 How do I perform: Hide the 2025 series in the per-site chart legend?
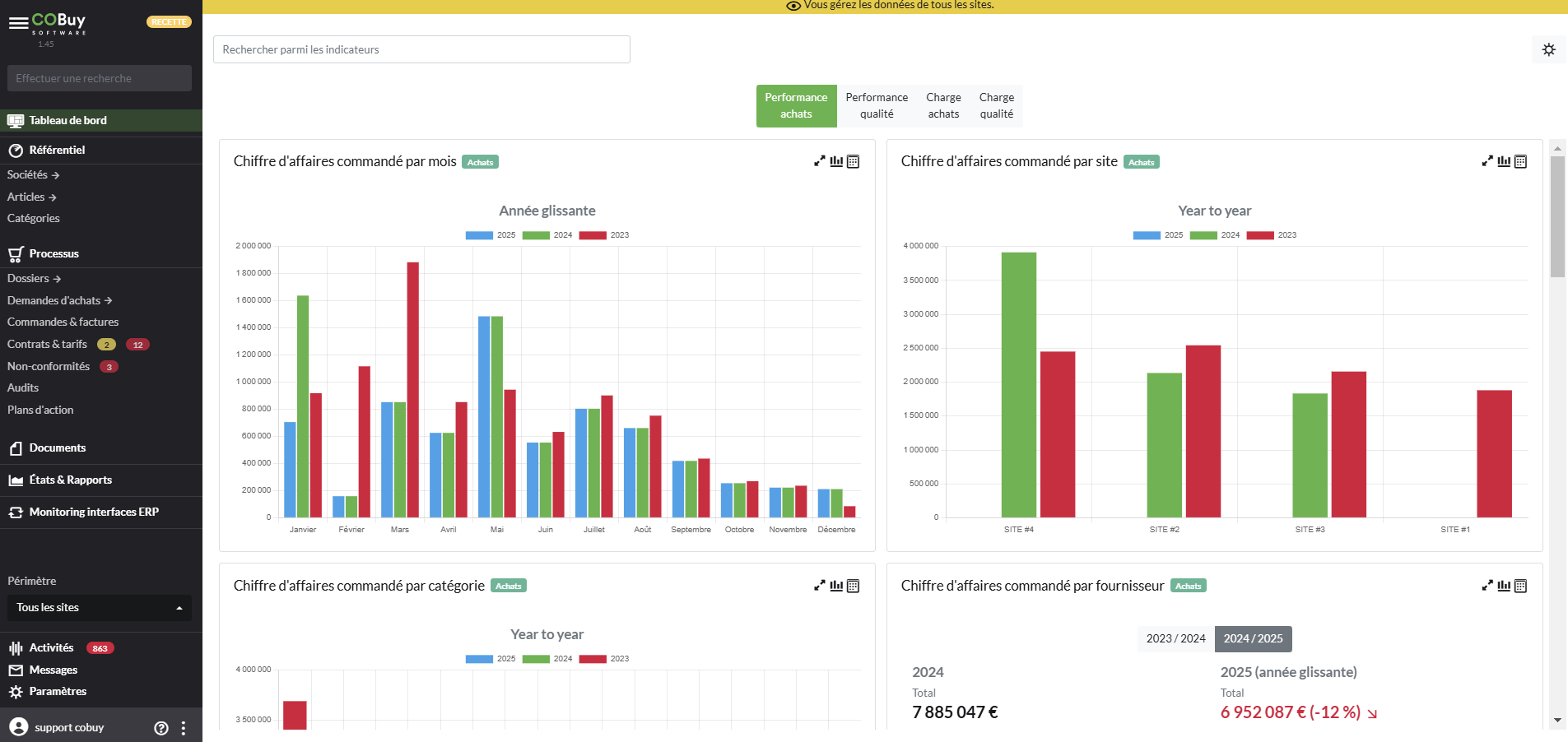point(1158,235)
